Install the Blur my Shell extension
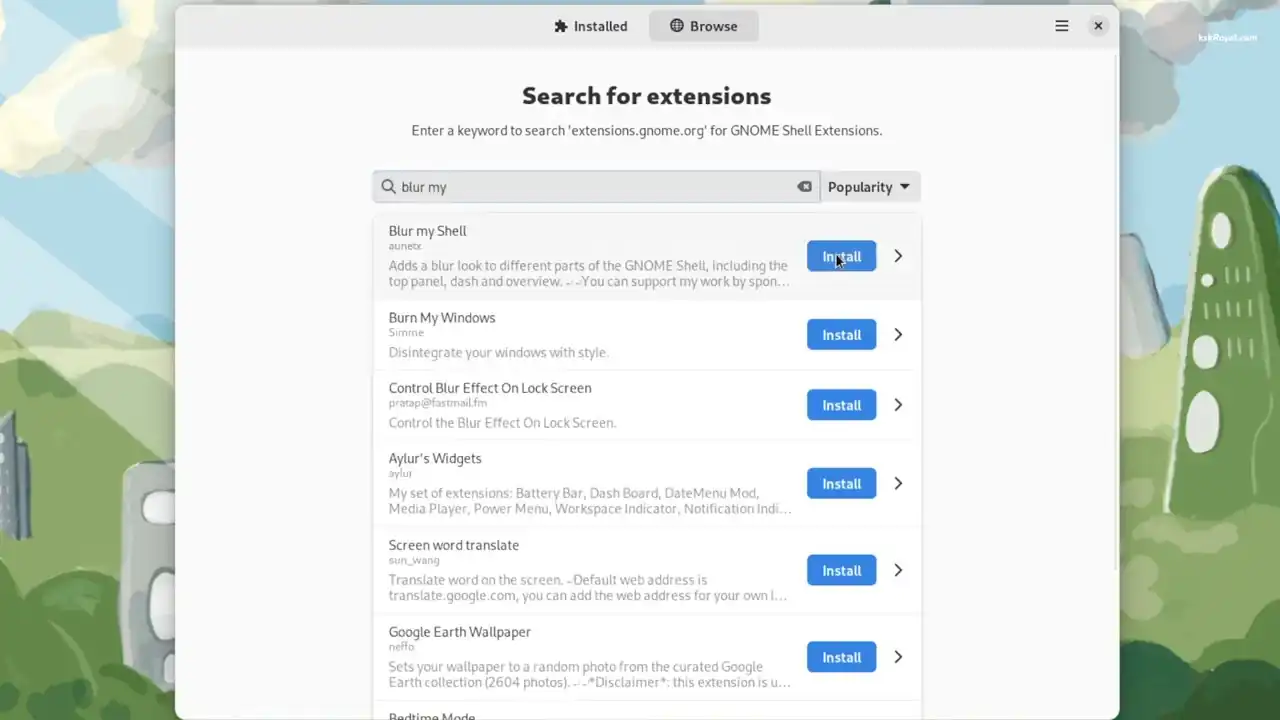This screenshot has width=1280, height=720. click(x=841, y=256)
